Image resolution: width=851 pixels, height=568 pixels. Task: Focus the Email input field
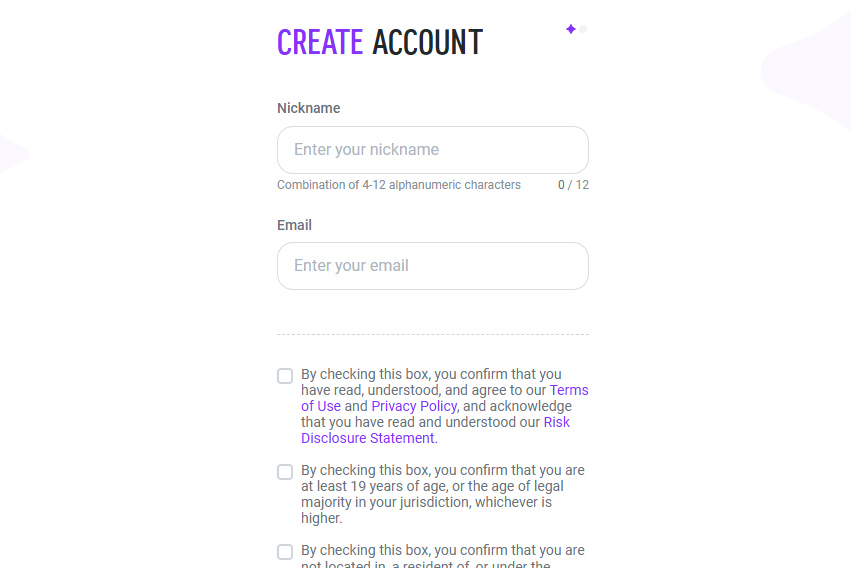pos(432,266)
